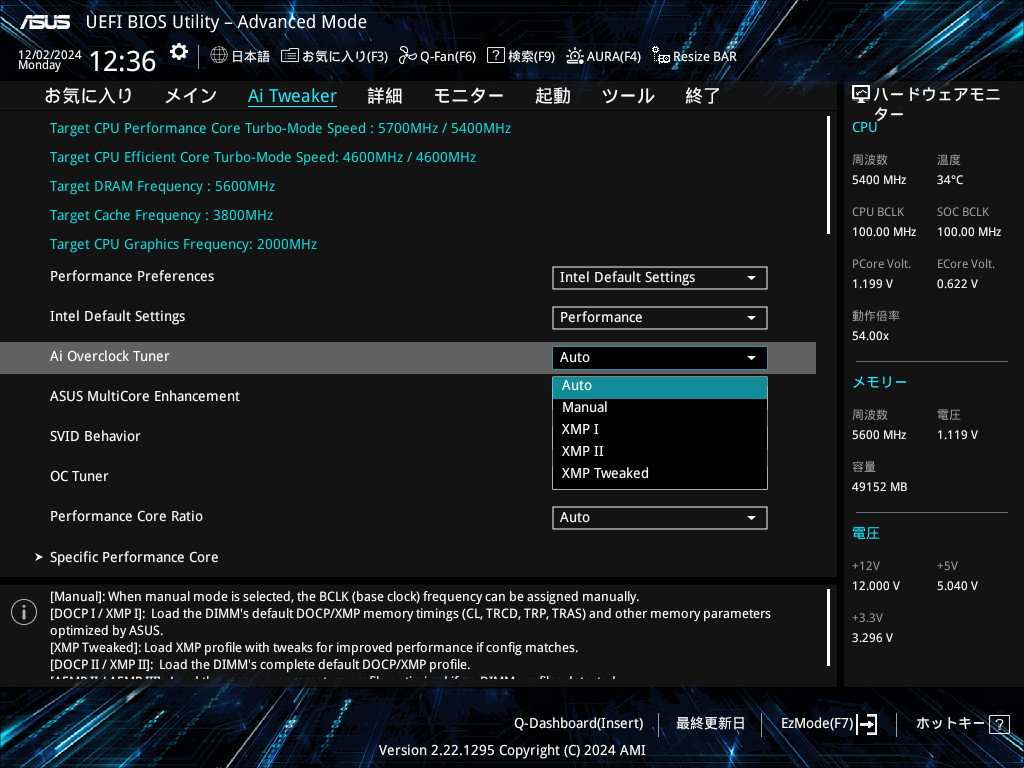Click 動作倍率 value 54.00x
The image size is (1024, 768).
[871, 336]
